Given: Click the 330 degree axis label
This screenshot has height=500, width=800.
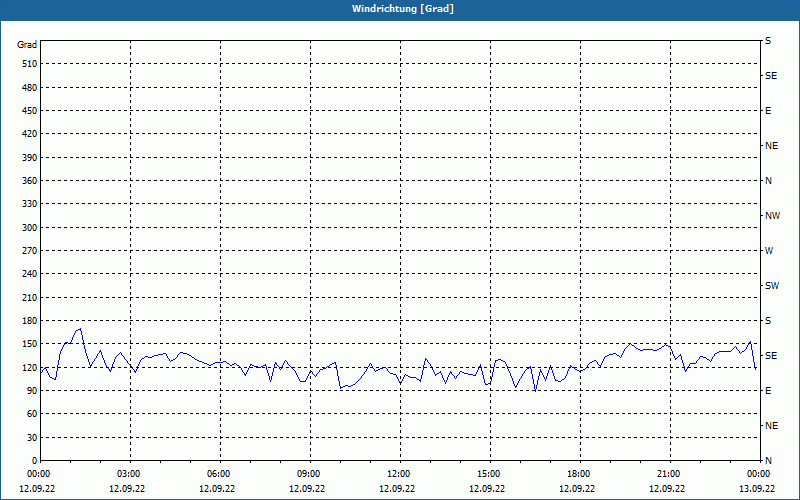Looking at the screenshot, I should click(30, 204).
